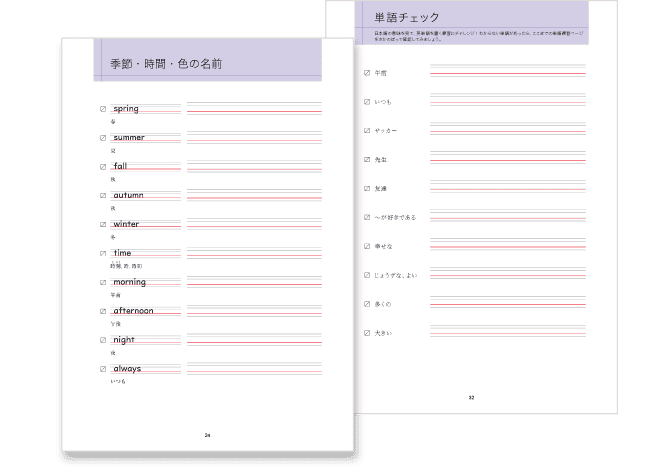Viewport: 670px width, 472px height.
Task: Click page number 24 at bottom
Action: pyautogui.click(x=207, y=435)
